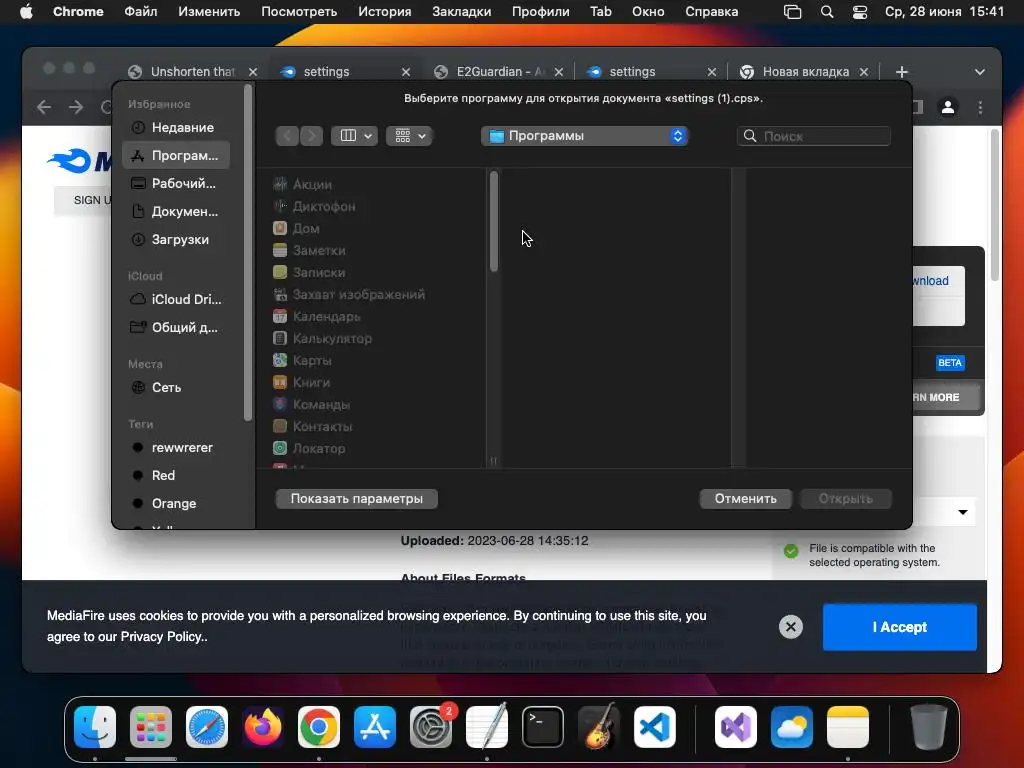Open the operating system dropdown arrow on MediaFire page
This screenshot has height=768, width=1024.
tap(963, 512)
